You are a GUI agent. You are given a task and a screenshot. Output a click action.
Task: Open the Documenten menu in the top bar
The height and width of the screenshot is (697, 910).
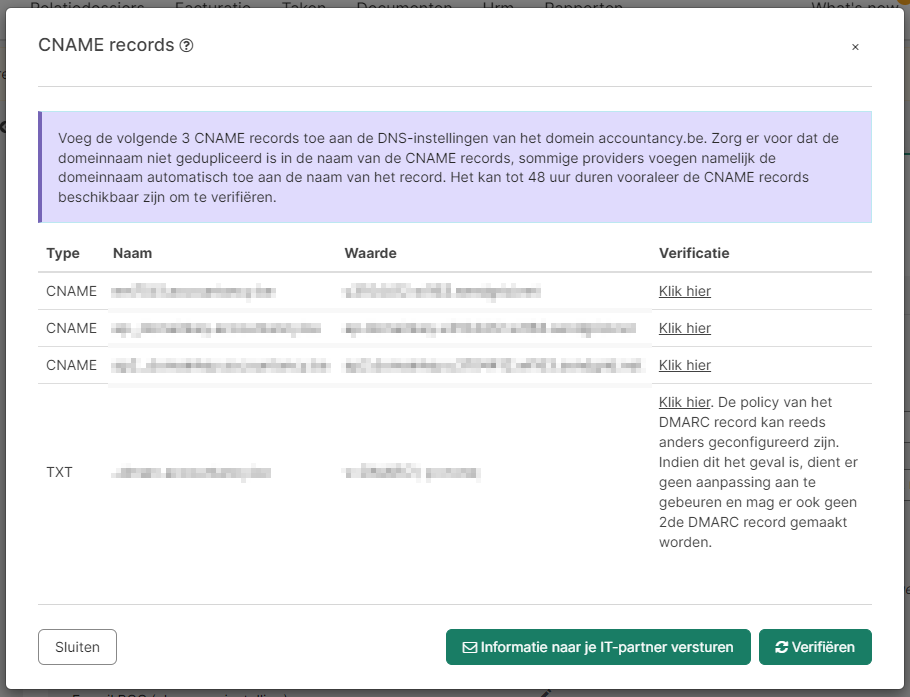[402, 6]
